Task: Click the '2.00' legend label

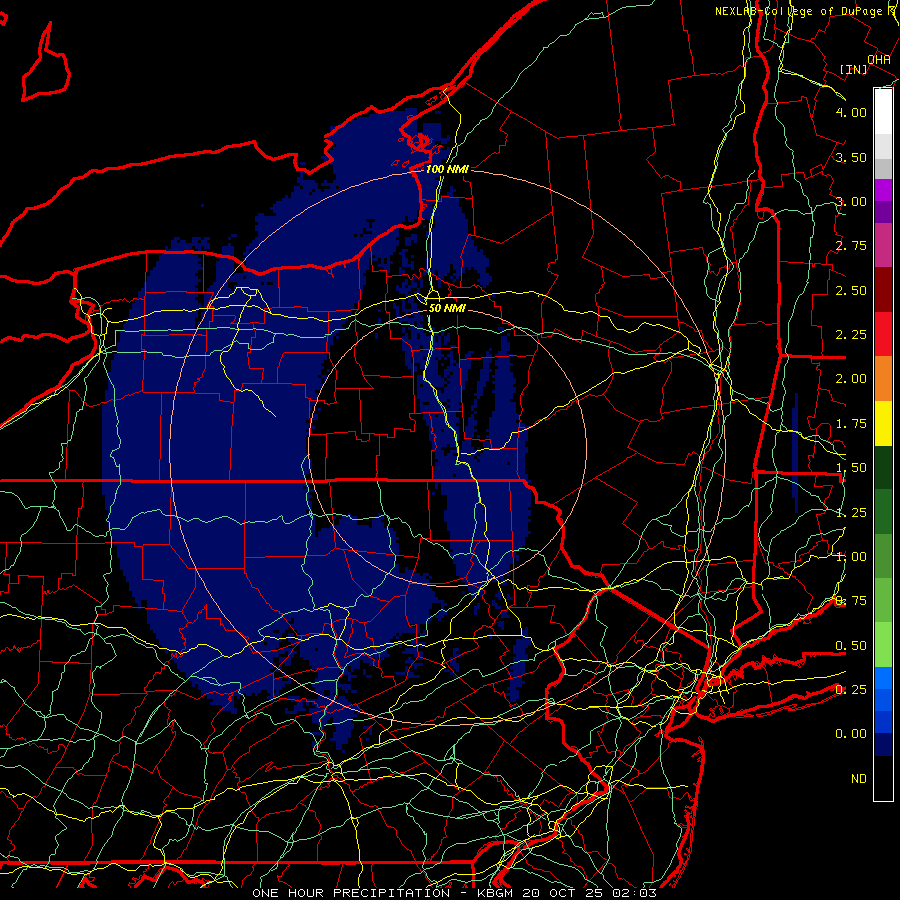Action: pos(851,379)
